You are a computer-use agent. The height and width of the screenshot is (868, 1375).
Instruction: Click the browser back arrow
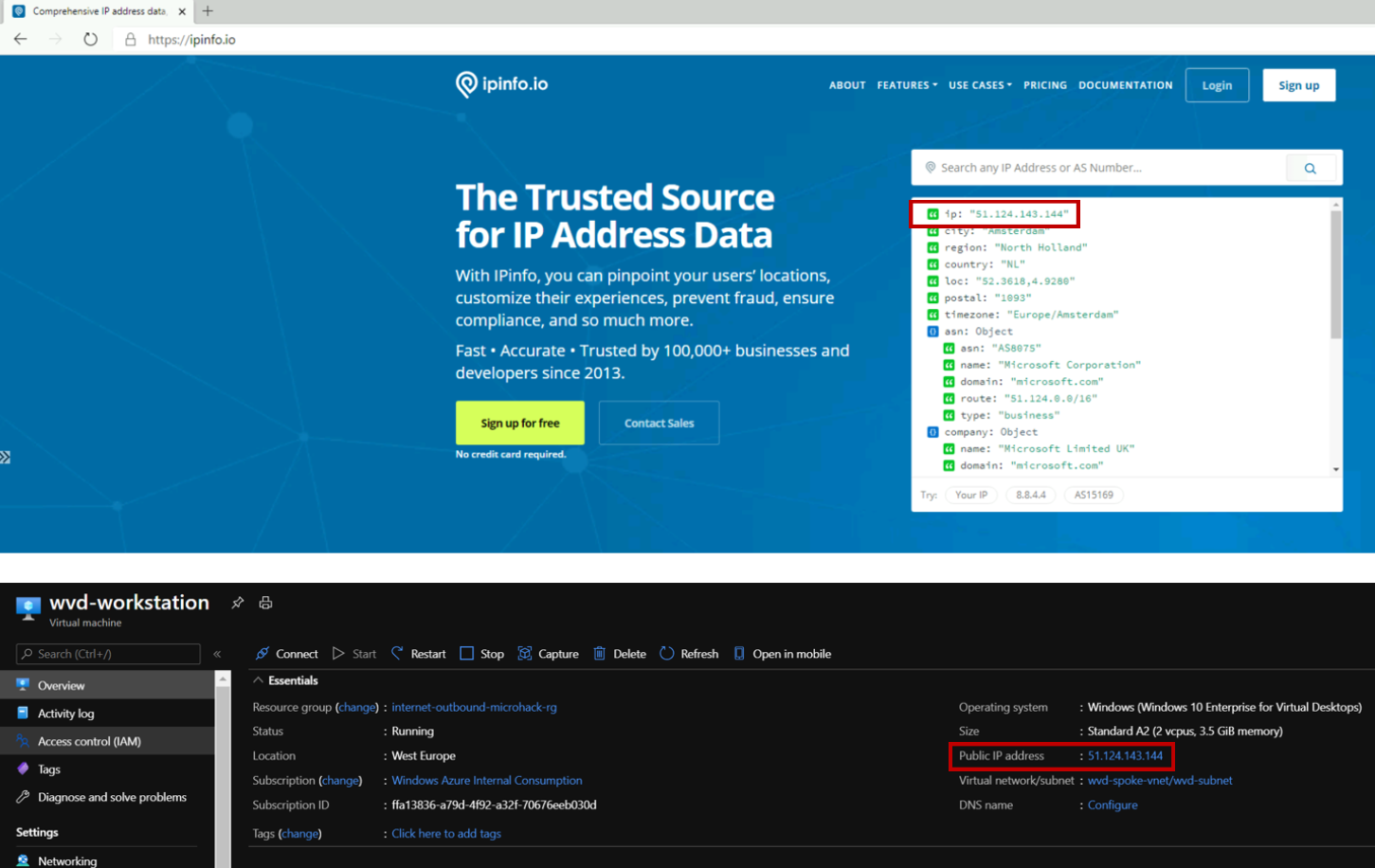point(20,39)
